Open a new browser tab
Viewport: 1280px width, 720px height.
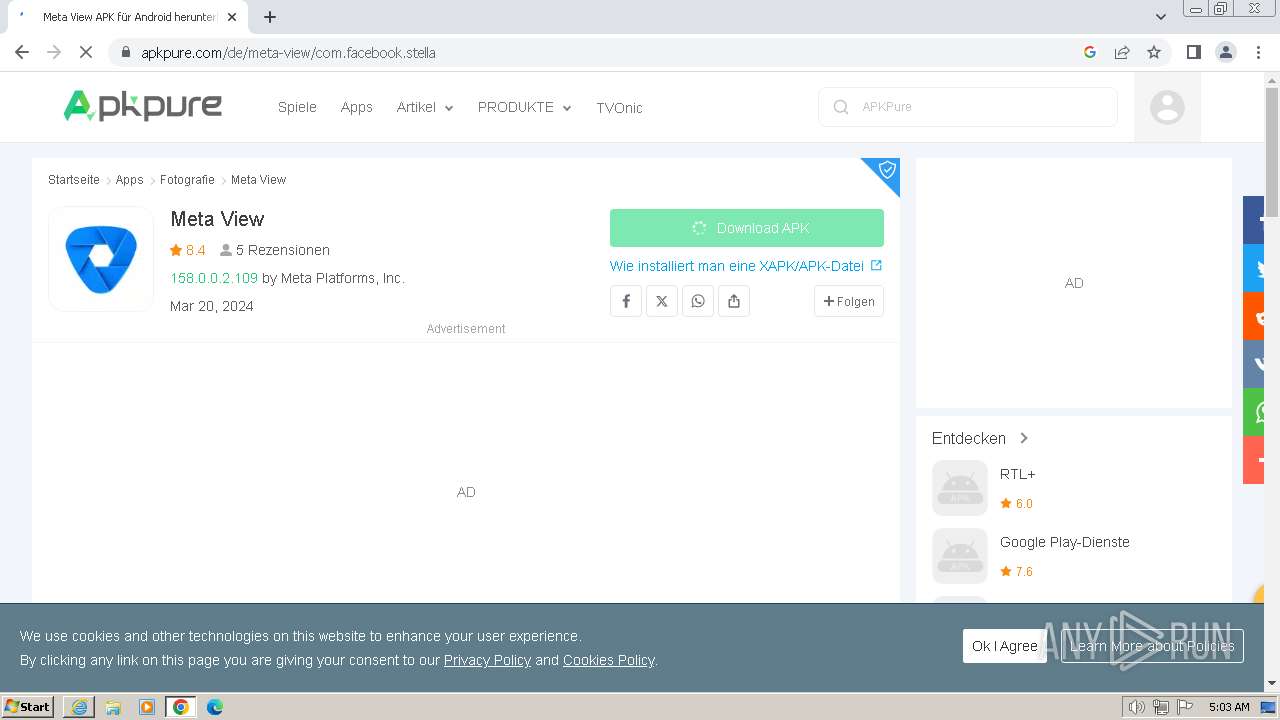[x=270, y=17]
